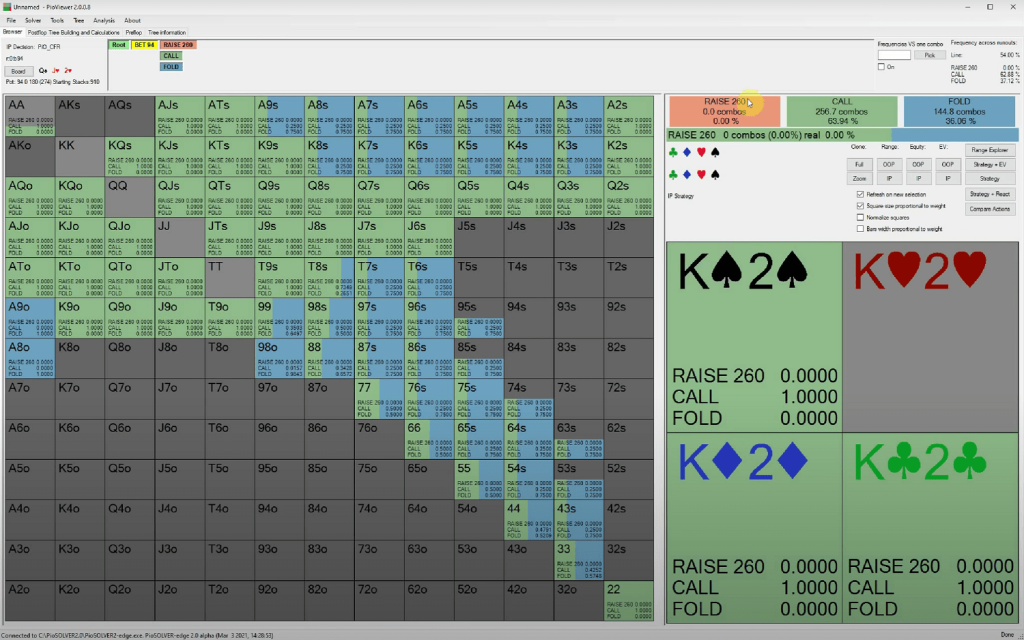Click the Compare Actions button

click(x=990, y=209)
